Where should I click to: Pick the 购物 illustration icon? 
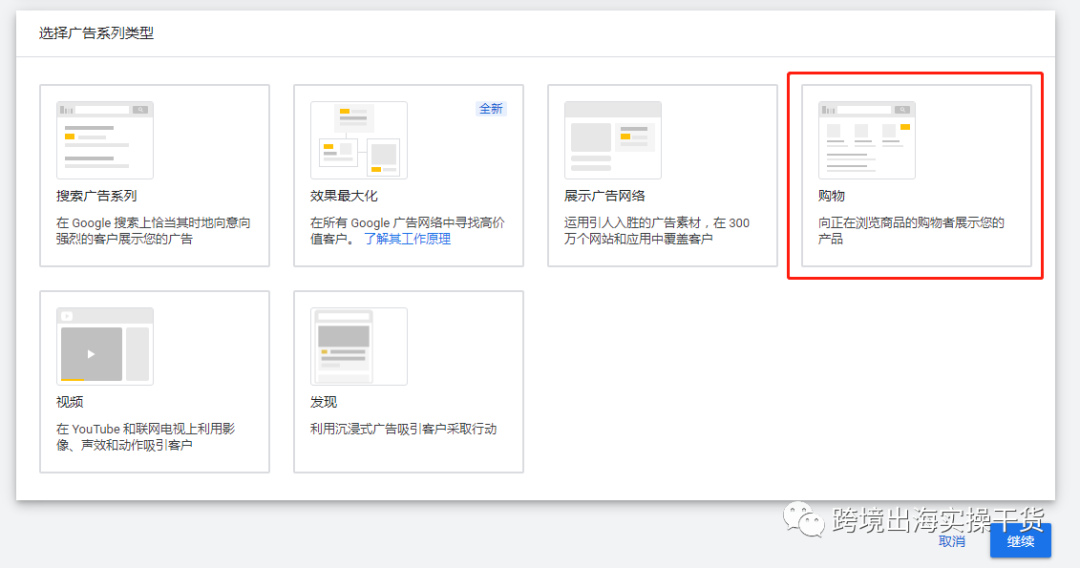[866, 140]
